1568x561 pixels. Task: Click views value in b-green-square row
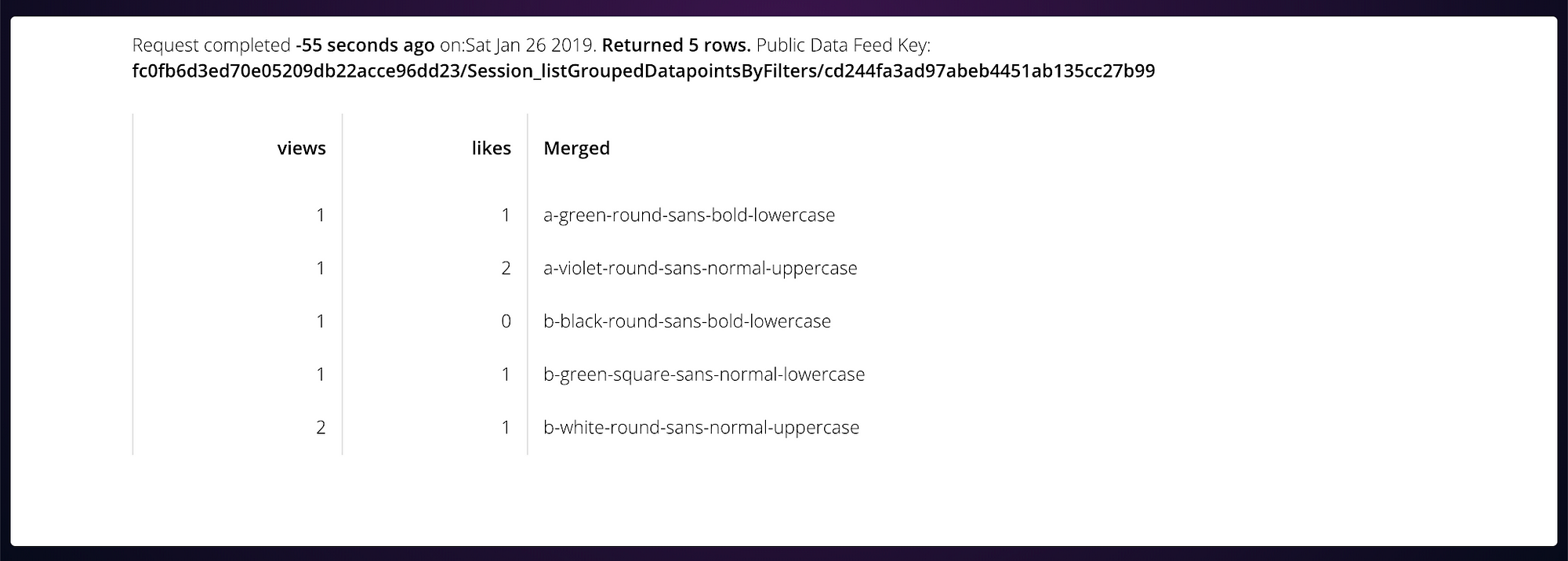(321, 375)
